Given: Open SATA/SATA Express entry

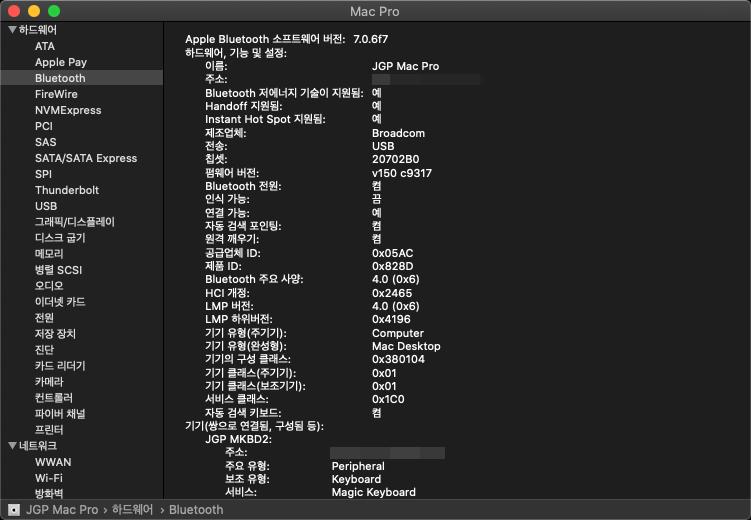Looking at the screenshot, I should pos(86,158).
